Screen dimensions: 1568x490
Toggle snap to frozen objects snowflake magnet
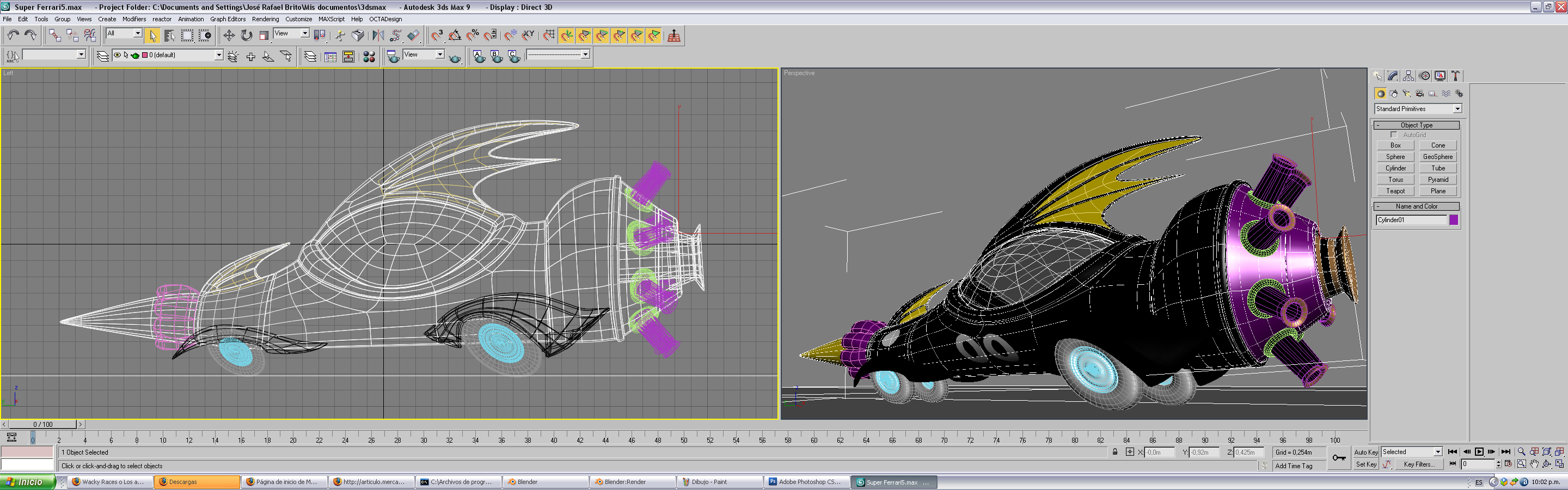click(x=511, y=36)
